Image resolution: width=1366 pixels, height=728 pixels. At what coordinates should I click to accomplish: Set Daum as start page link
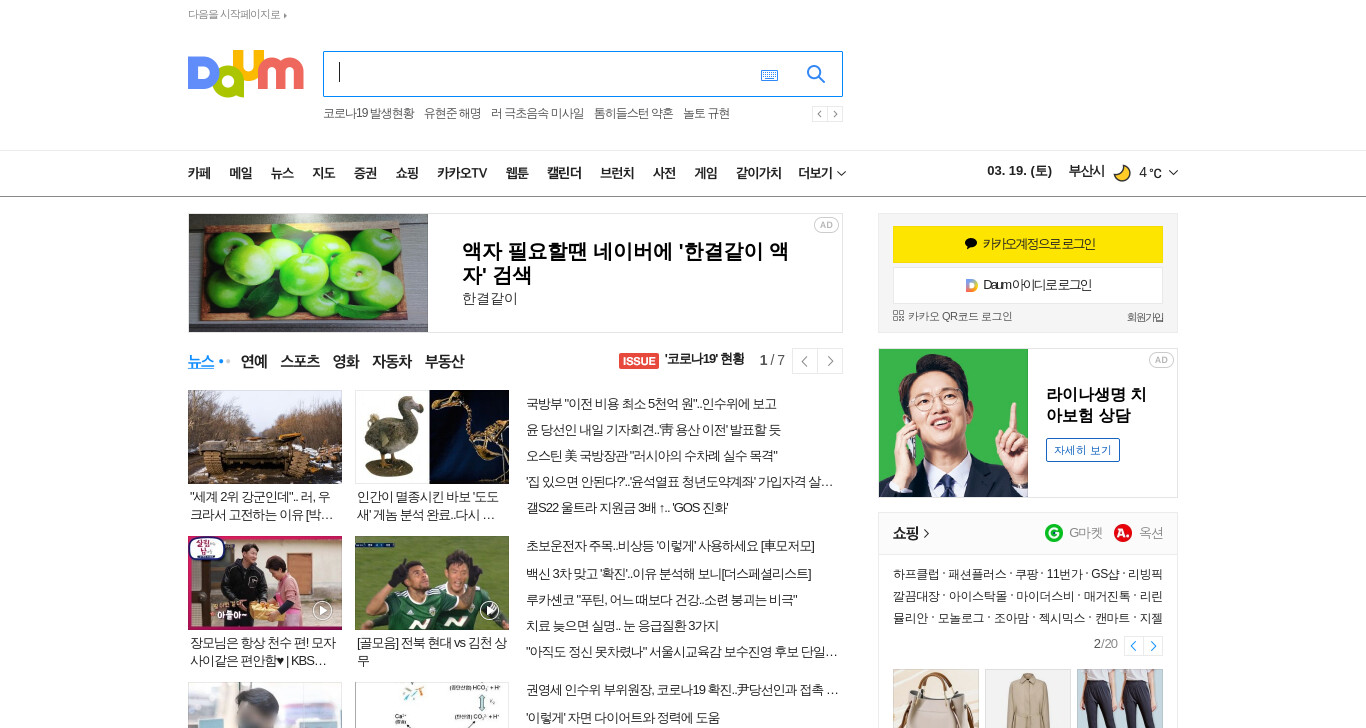237,14
